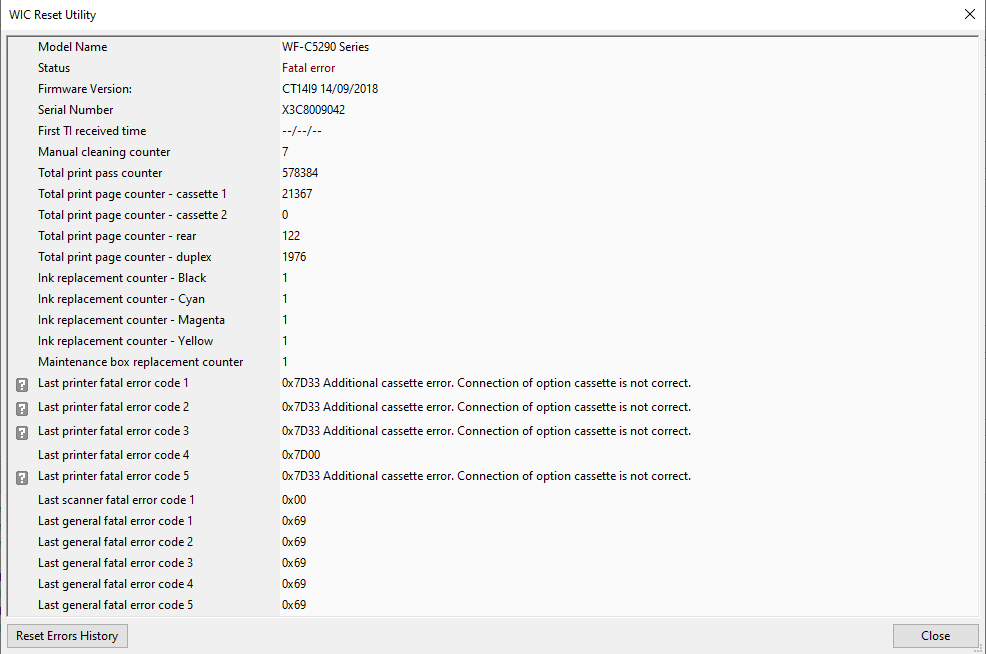Click Last general fatal error code 3 label
The image size is (986, 654).
(115, 563)
